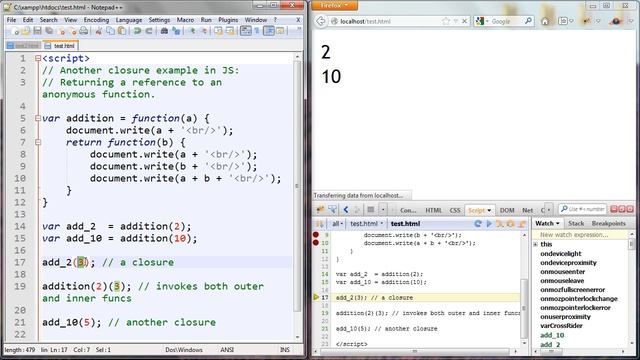Open the Encoding menu in Notepad++

pos(96,20)
